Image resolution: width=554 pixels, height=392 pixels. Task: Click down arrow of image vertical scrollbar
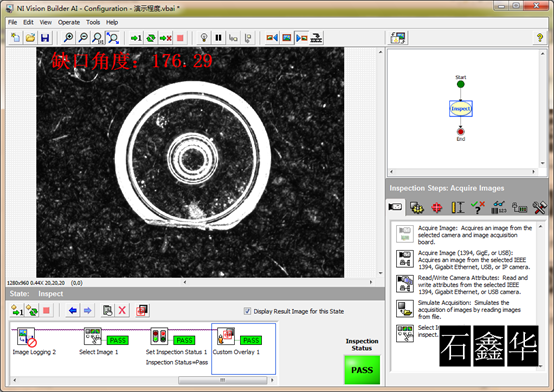click(x=380, y=273)
